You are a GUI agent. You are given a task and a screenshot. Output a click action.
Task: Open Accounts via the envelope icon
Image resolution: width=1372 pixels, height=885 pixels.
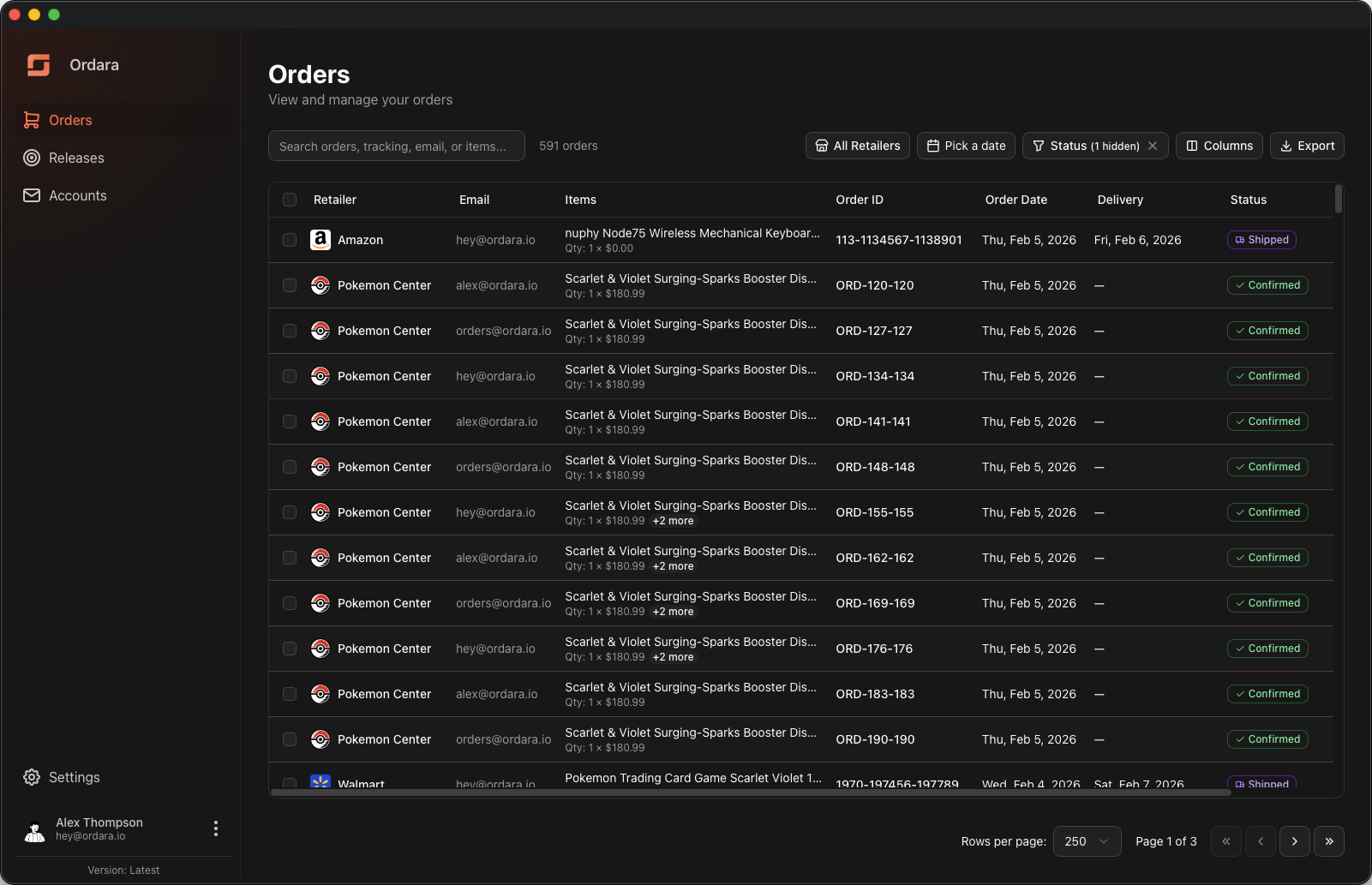[x=31, y=195]
